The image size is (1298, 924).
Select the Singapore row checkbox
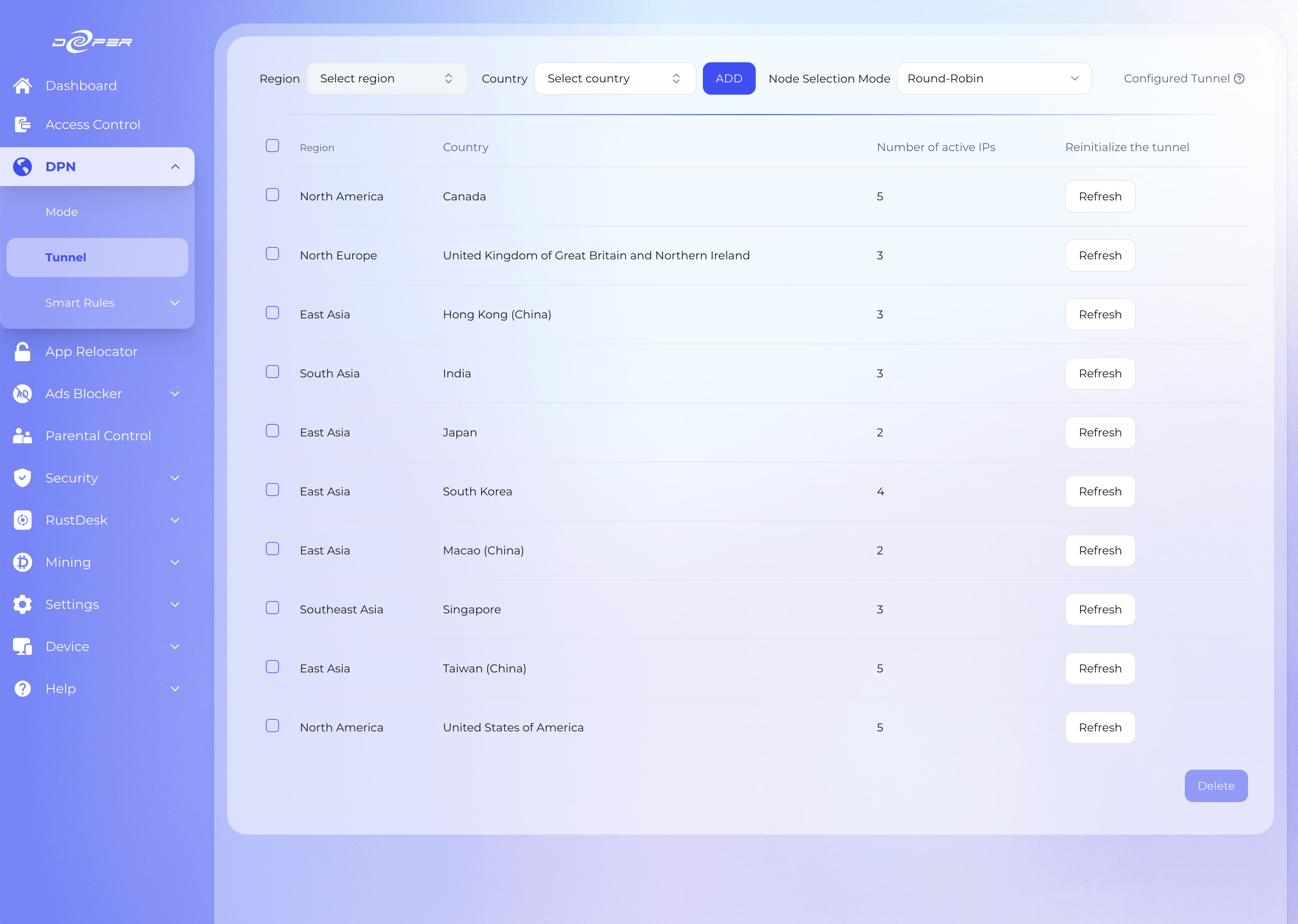(272, 608)
